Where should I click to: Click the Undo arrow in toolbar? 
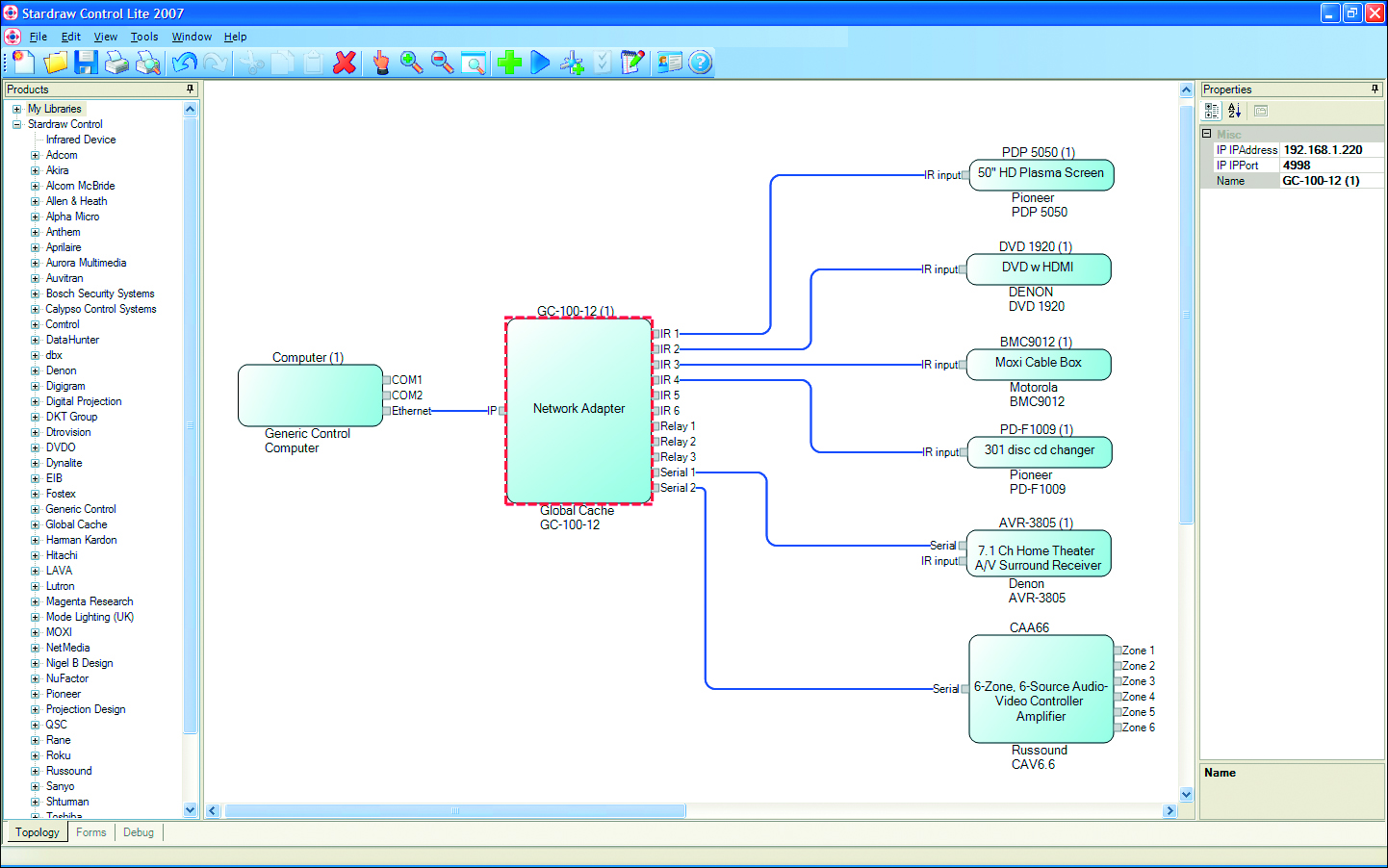(184, 63)
